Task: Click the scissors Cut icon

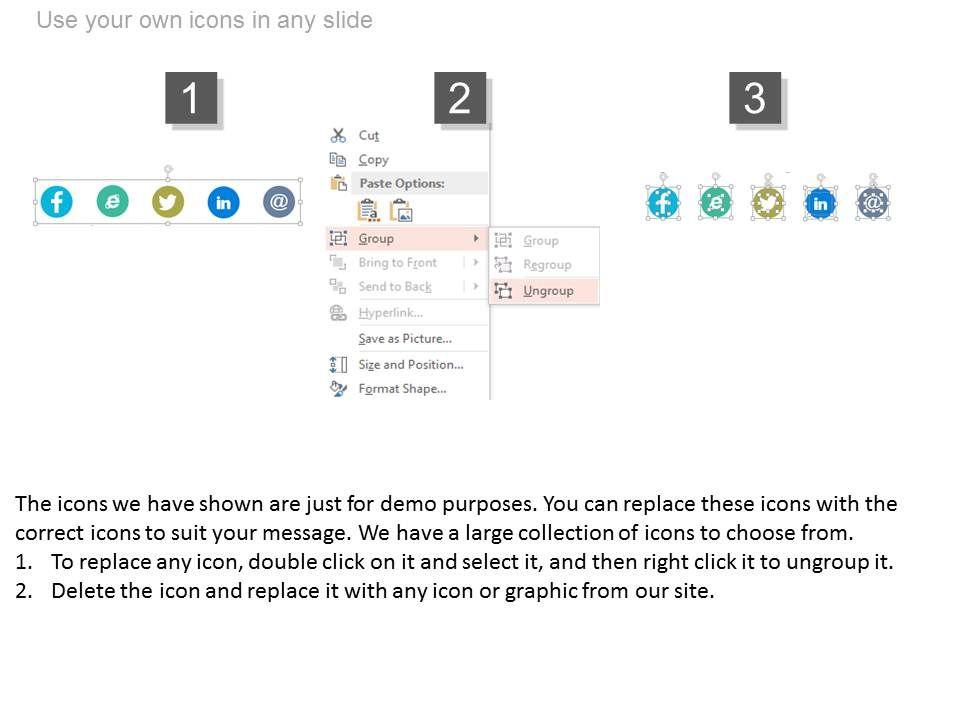Action: 338,135
